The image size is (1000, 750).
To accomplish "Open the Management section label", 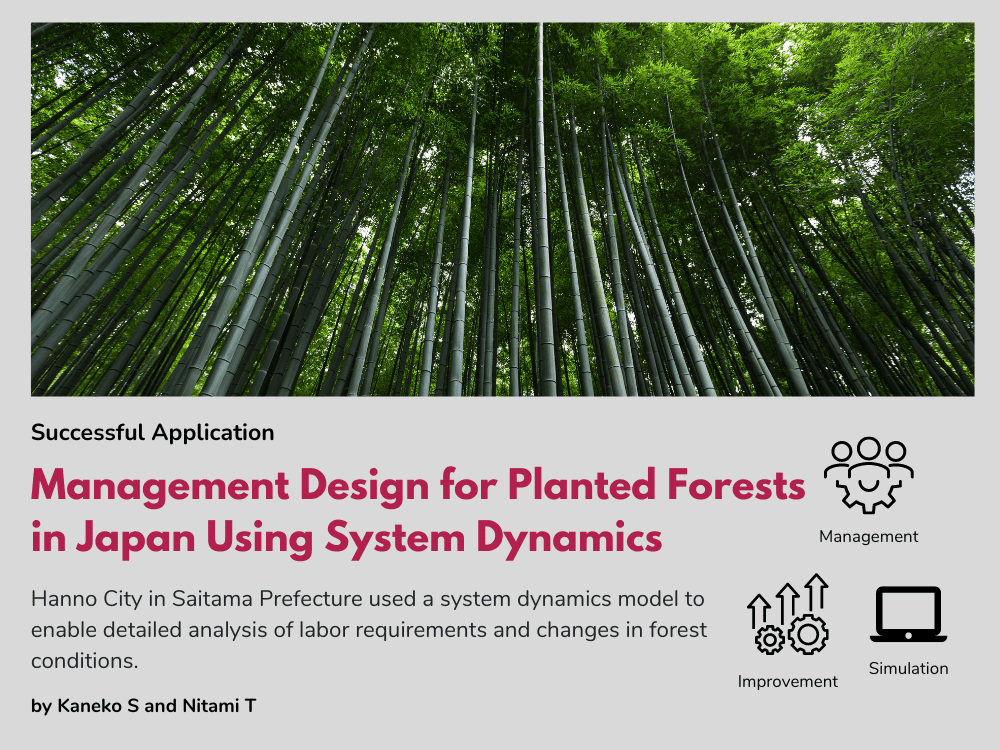I will (869, 536).
